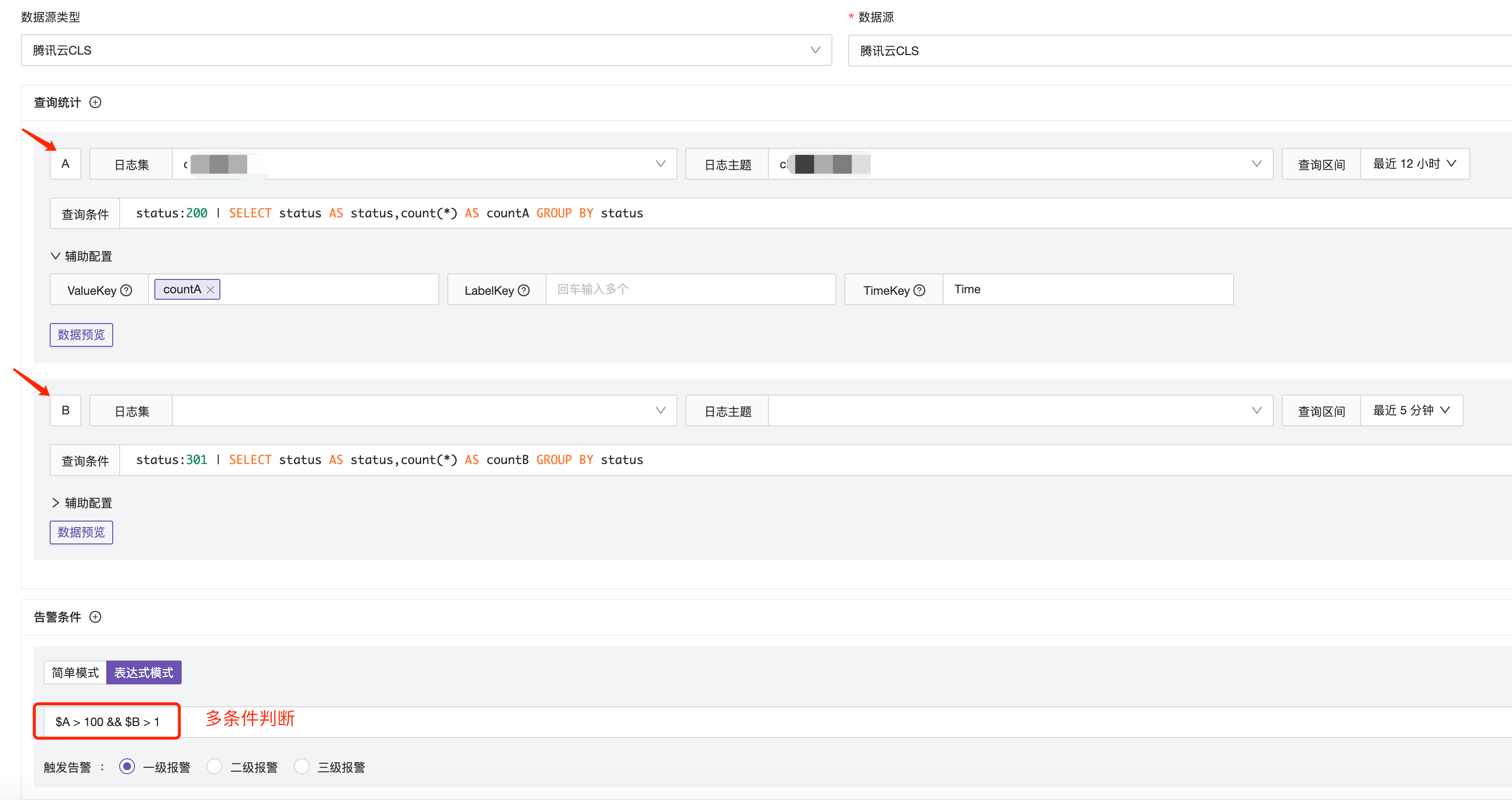
Task: Click the query label B box
Action: 65,410
